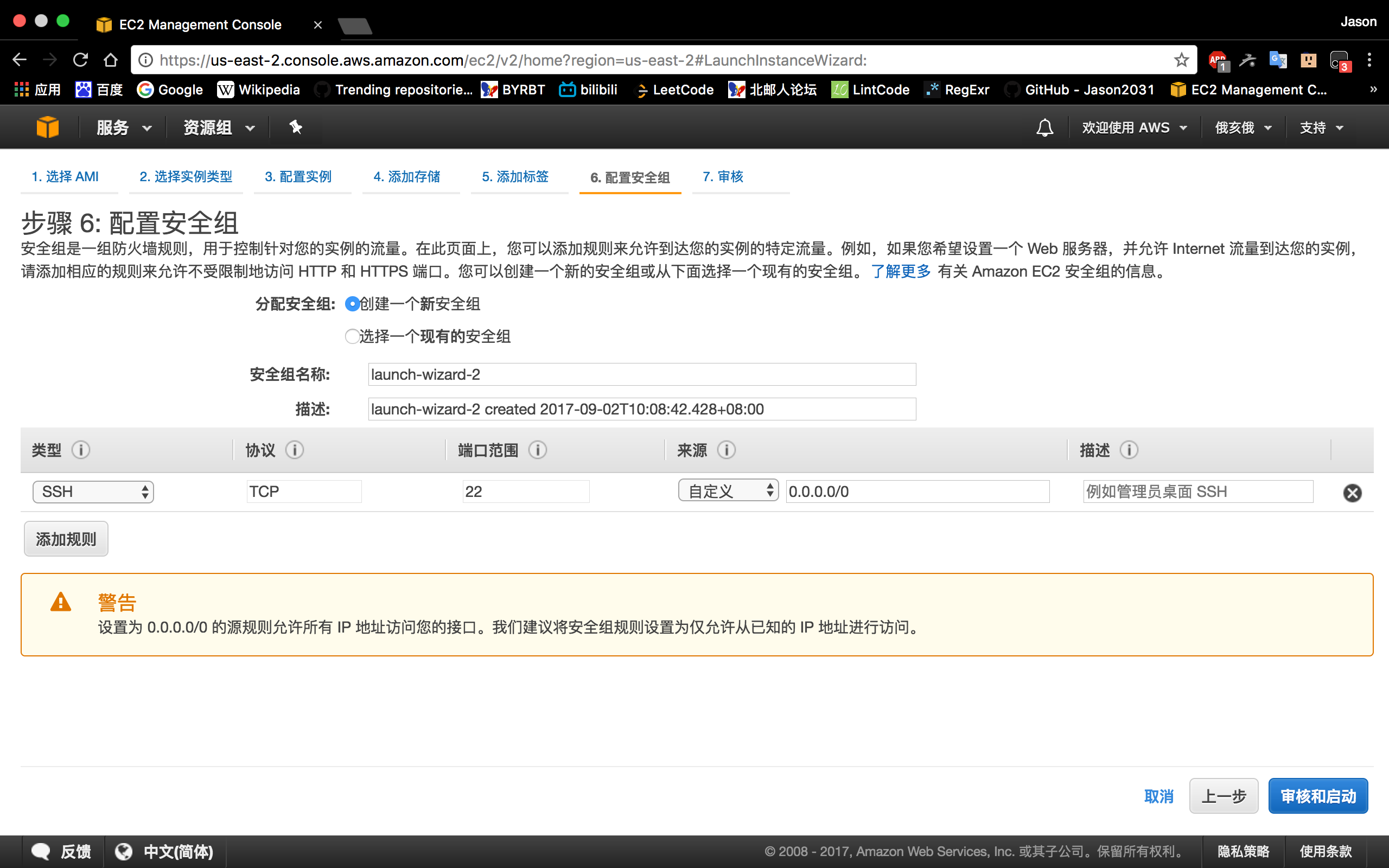
Task: Go to browser home page icon
Action: click(111, 60)
